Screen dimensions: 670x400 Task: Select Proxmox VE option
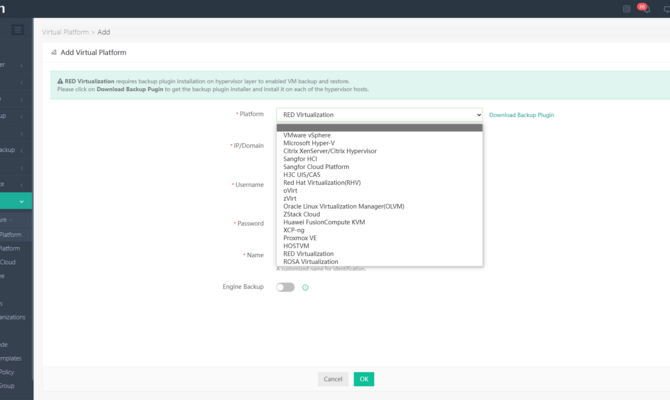pos(379,238)
